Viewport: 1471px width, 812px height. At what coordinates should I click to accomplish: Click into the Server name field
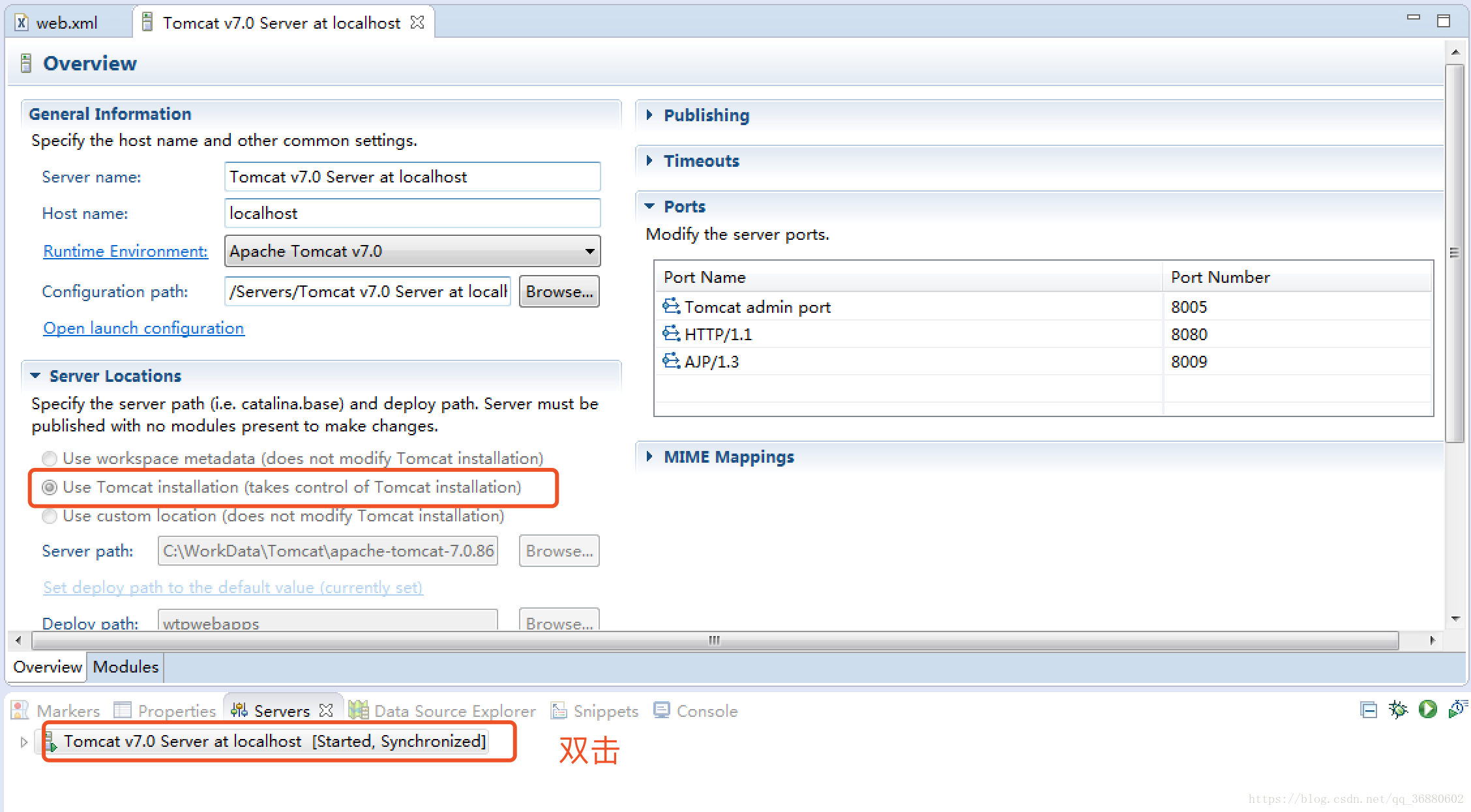coord(412,177)
